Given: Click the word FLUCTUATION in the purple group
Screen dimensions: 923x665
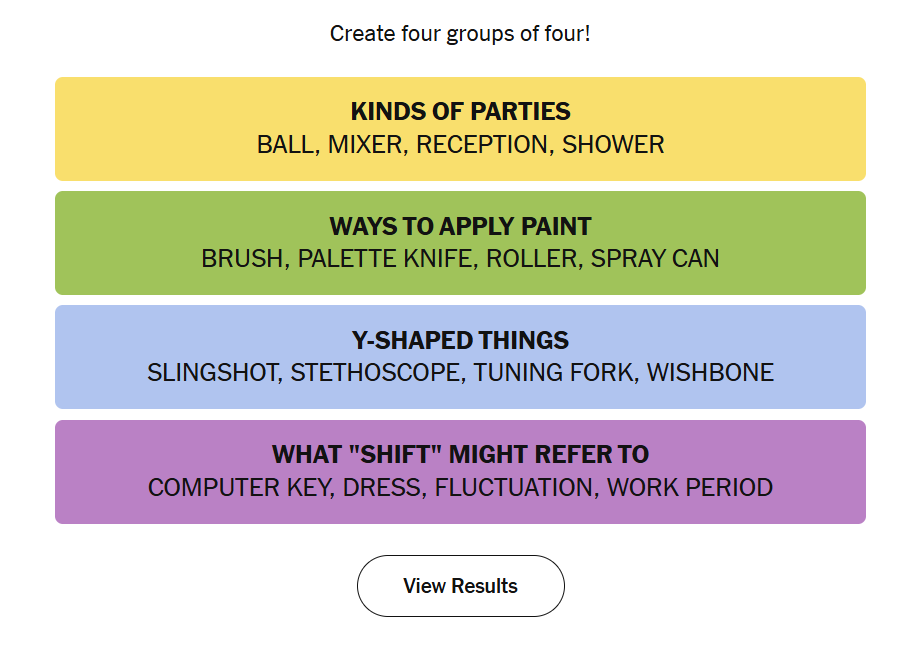Looking at the screenshot, I should pos(514,488).
